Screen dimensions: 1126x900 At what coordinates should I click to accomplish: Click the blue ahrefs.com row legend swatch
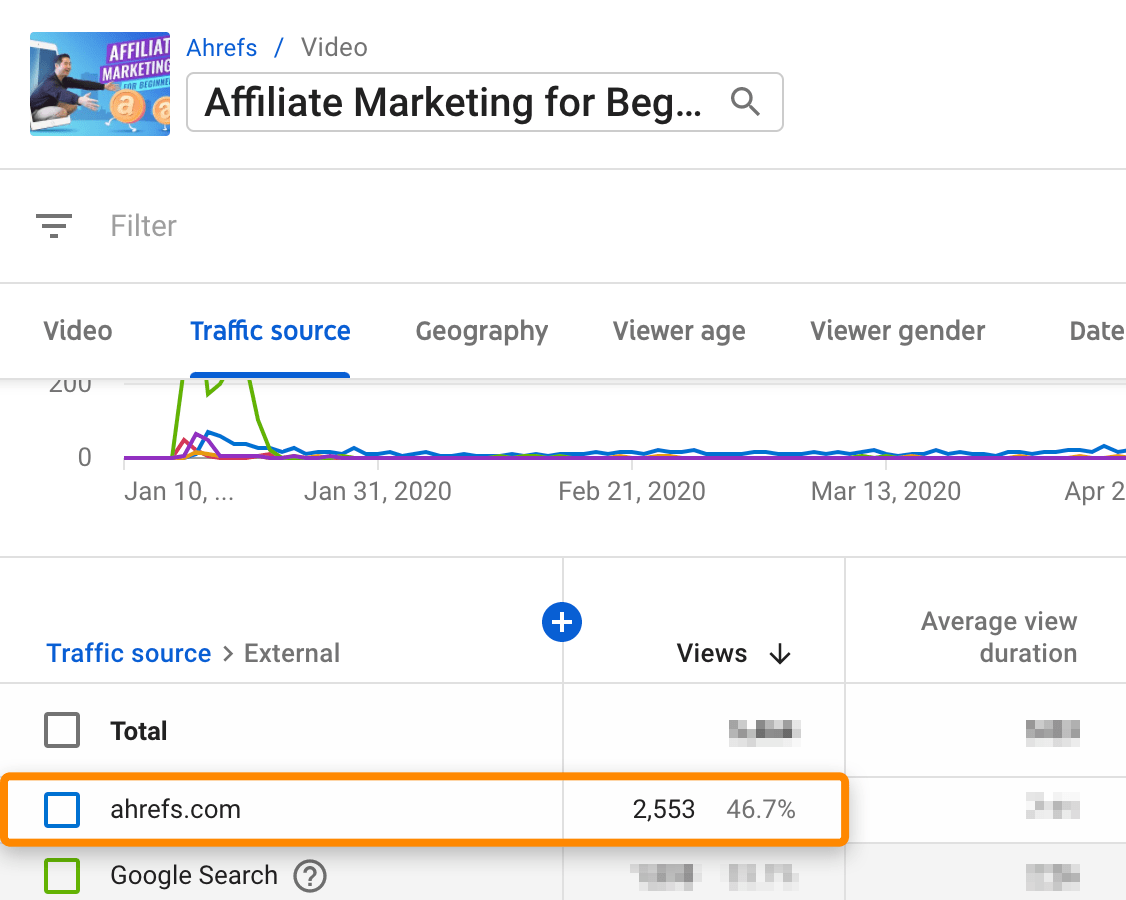(x=62, y=810)
